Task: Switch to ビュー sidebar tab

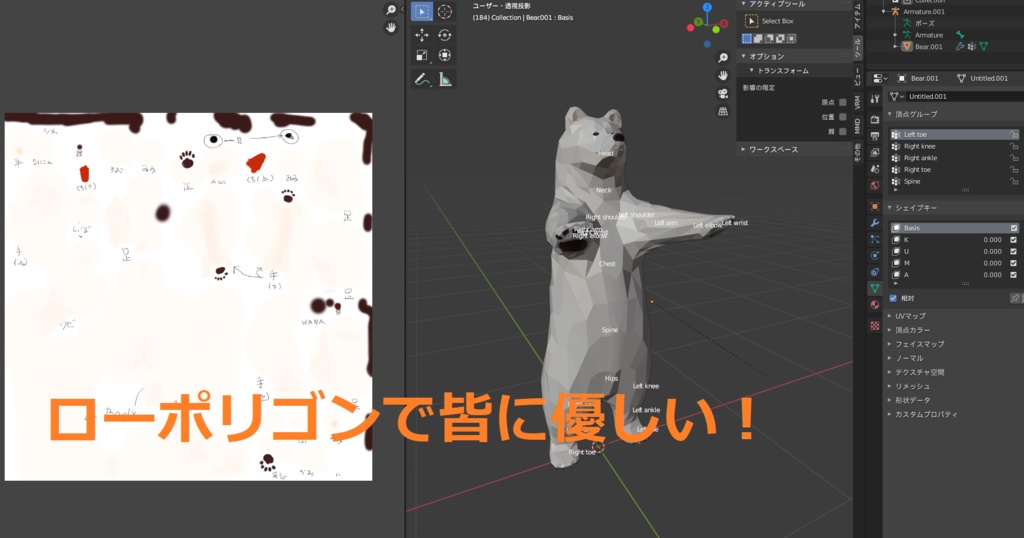Action: [x=857, y=75]
